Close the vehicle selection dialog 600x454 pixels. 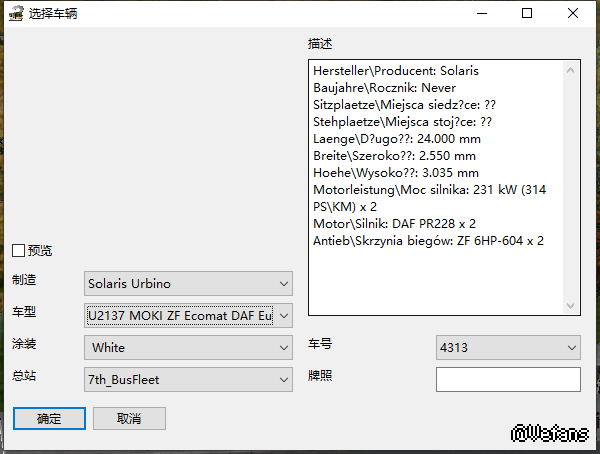coord(573,14)
